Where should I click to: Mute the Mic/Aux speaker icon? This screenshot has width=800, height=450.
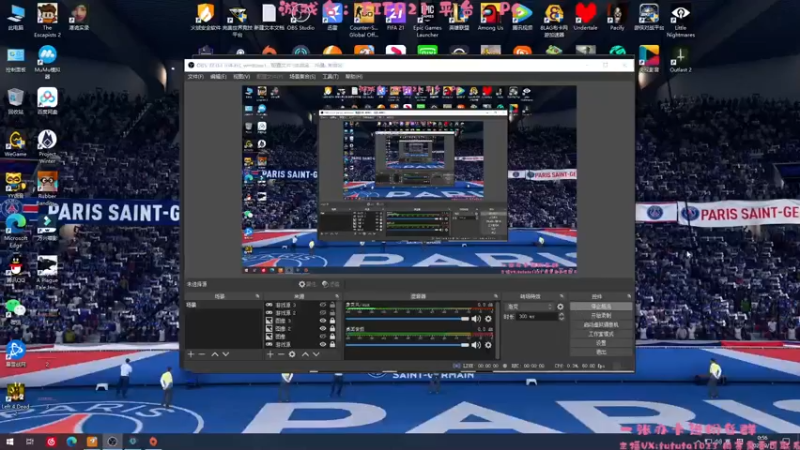tap(476, 319)
